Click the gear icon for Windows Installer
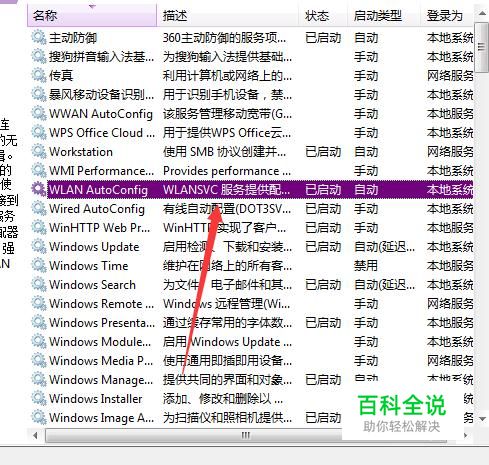 39,398
